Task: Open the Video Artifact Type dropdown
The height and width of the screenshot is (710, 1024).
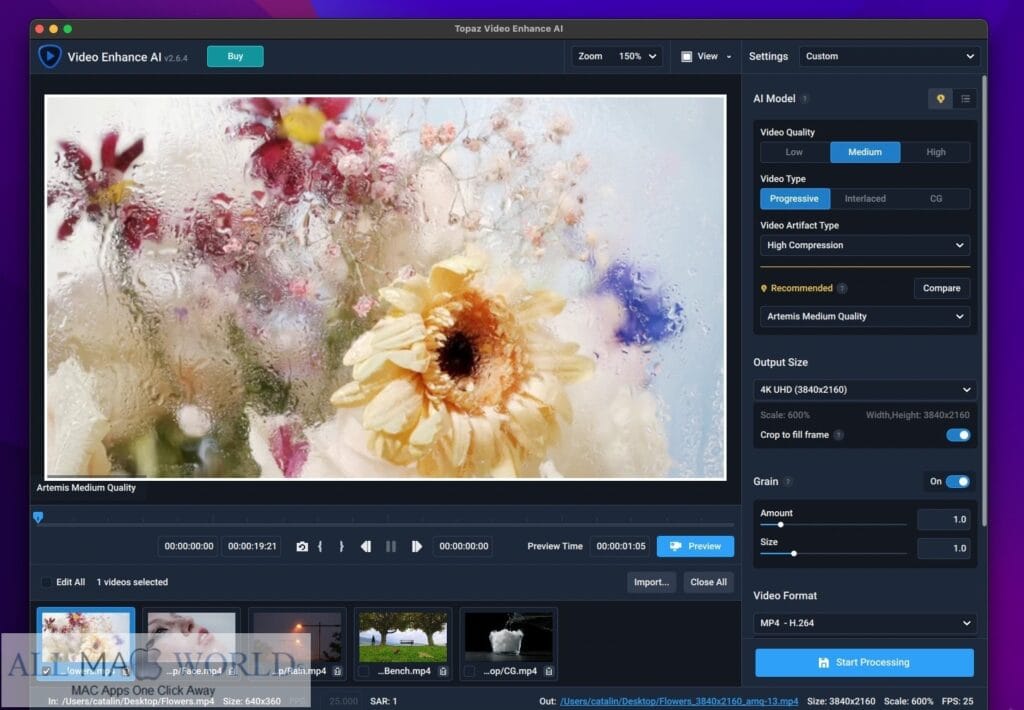Action: tap(864, 245)
